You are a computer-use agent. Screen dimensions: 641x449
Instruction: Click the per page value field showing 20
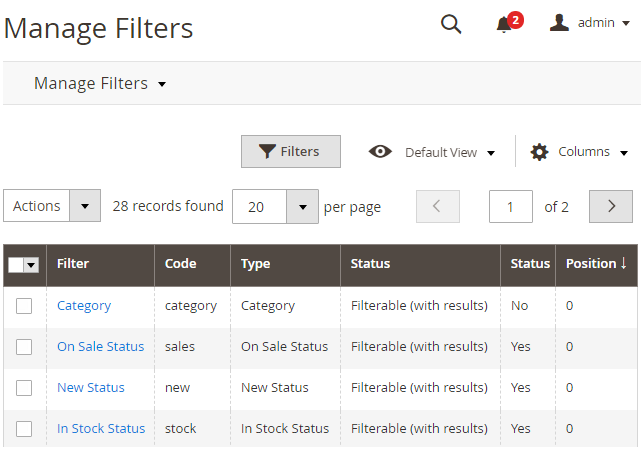click(x=260, y=207)
